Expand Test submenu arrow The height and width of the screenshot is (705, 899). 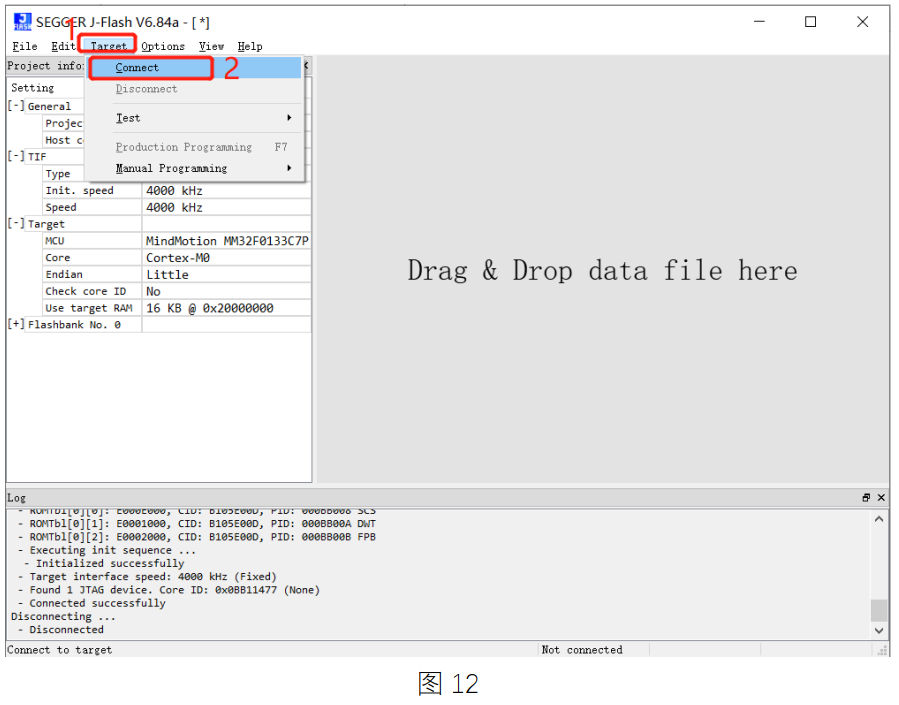289,118
